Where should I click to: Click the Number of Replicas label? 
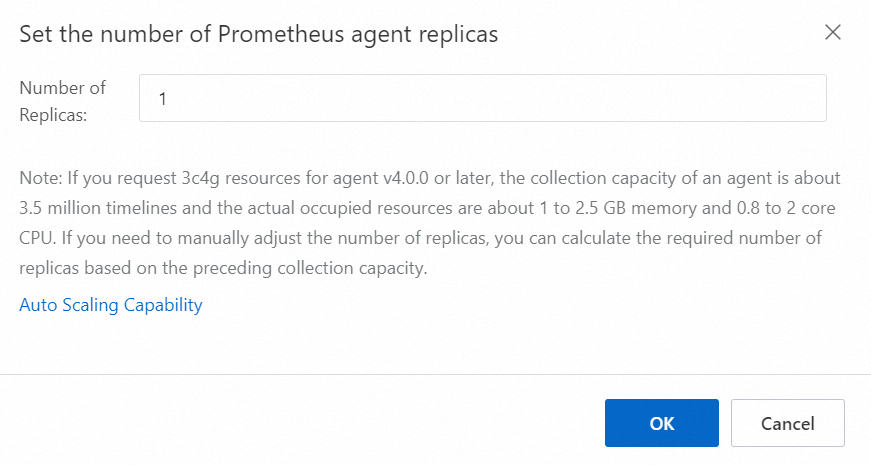point(62,101)
